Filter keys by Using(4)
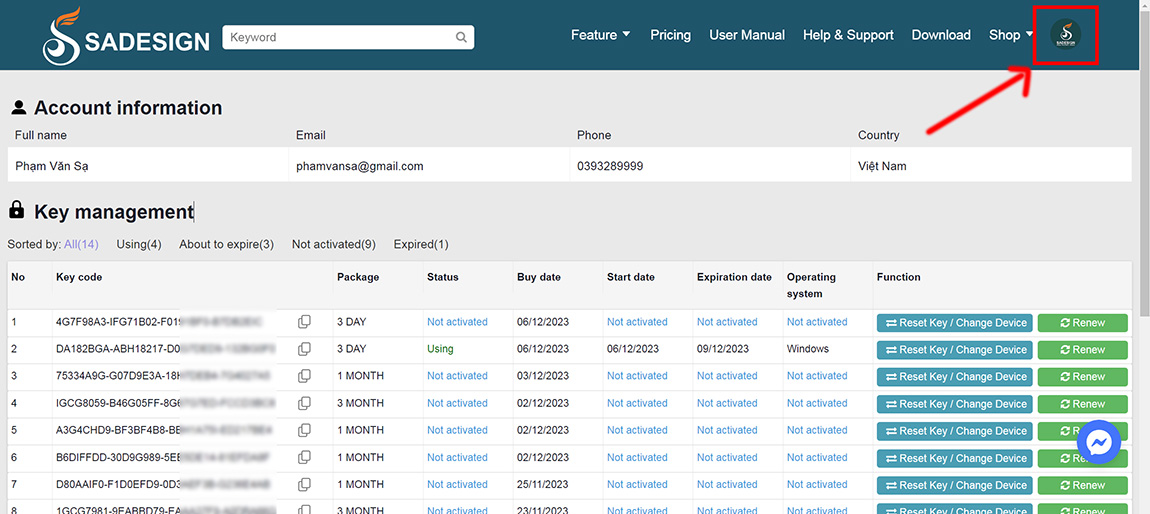The height and width of the screenshot is (514, 1150). (139, 244)
